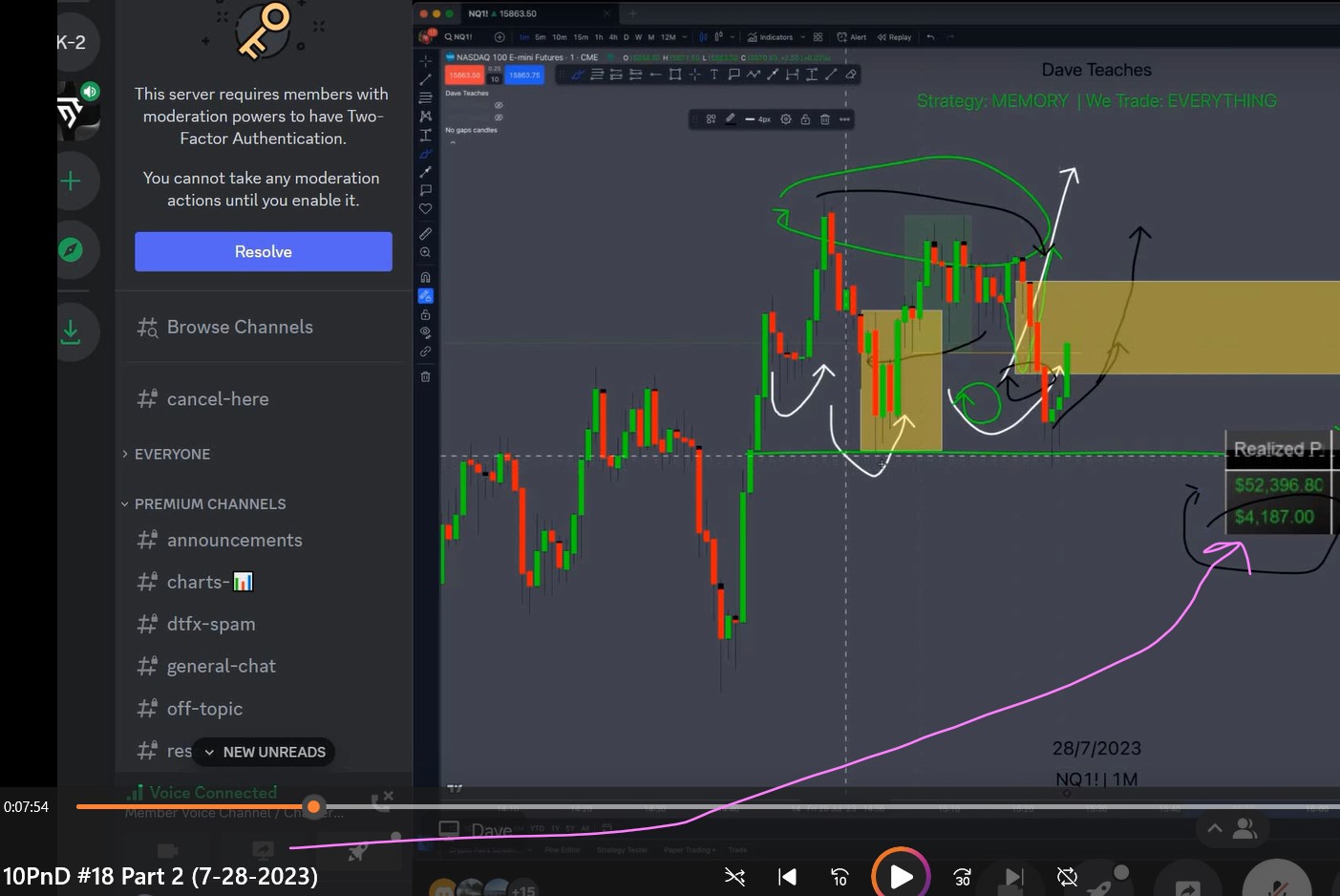Select the ruler measure tool
The height and width of the screenshot is (896, 1340).
(x=426, y=234)
